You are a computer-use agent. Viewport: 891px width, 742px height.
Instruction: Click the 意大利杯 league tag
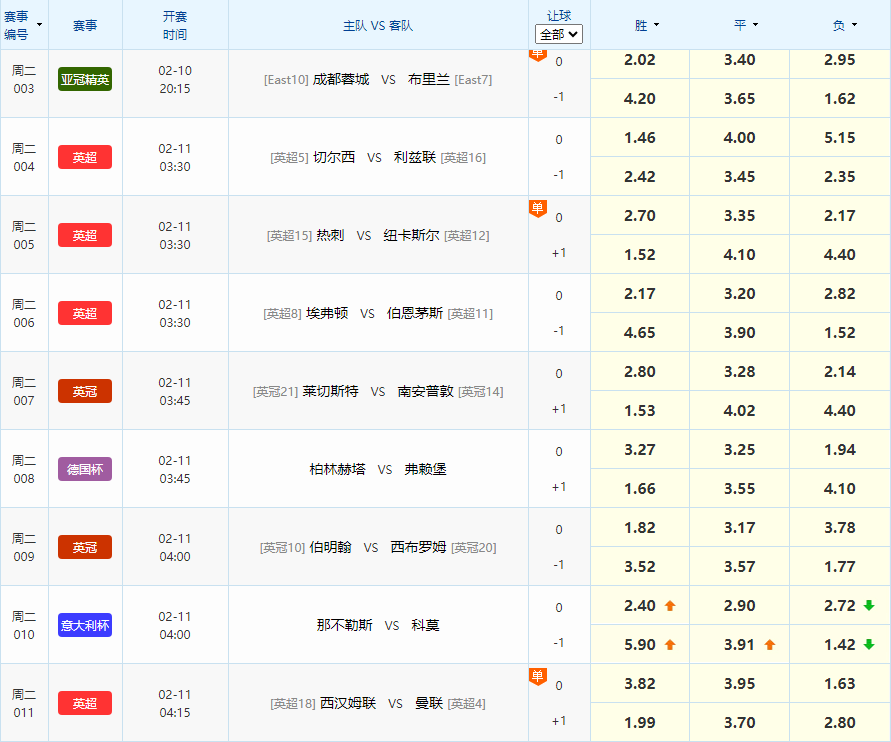[85, 625]
